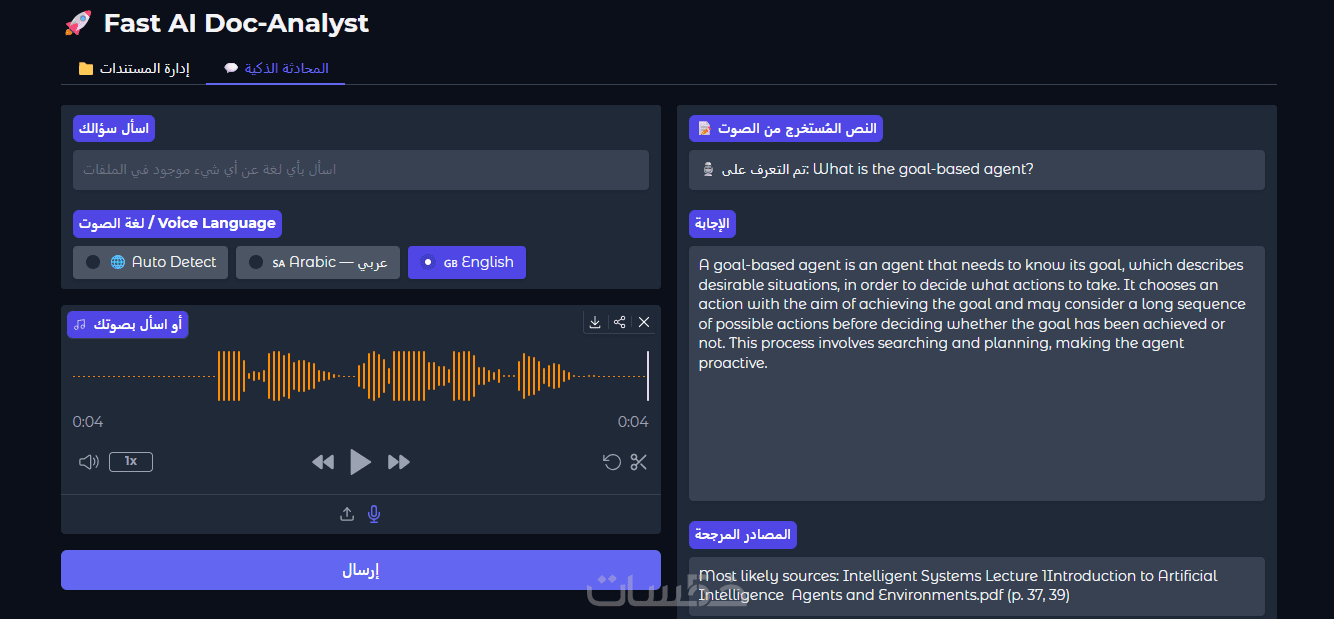Mute audio with the speaker icon
1334x619 pixels.
(x=89, y=461)
